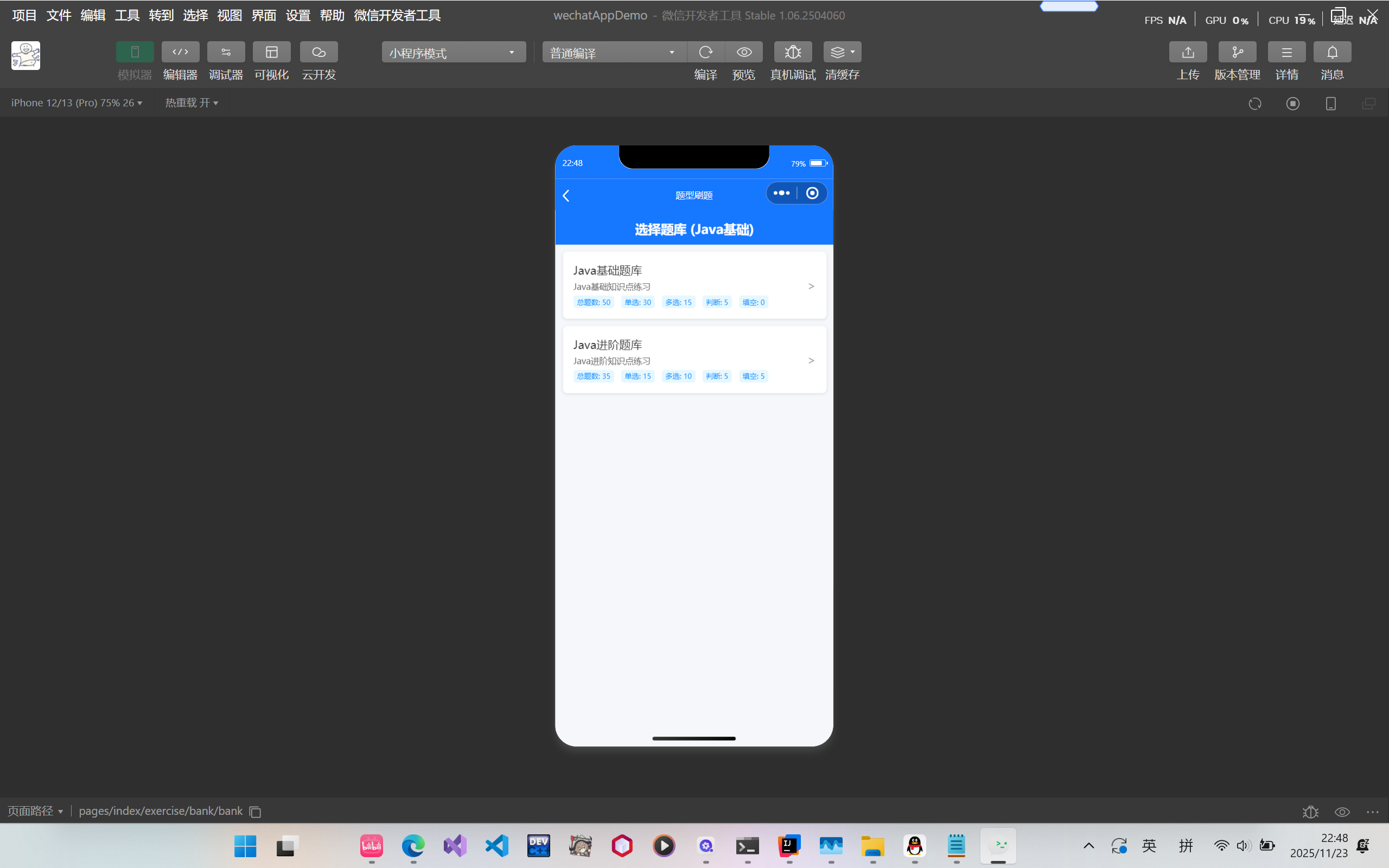
Task: Open the 设置 menu
Action: (x=298, y=16)
